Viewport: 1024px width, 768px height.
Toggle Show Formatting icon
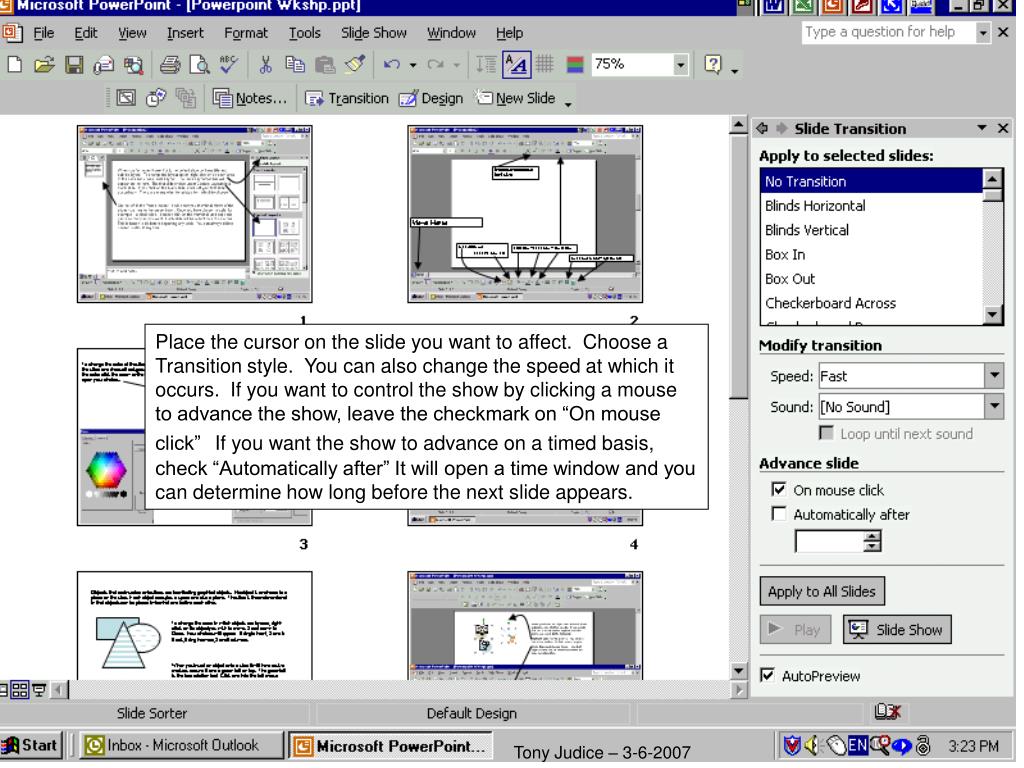[517, 65]
